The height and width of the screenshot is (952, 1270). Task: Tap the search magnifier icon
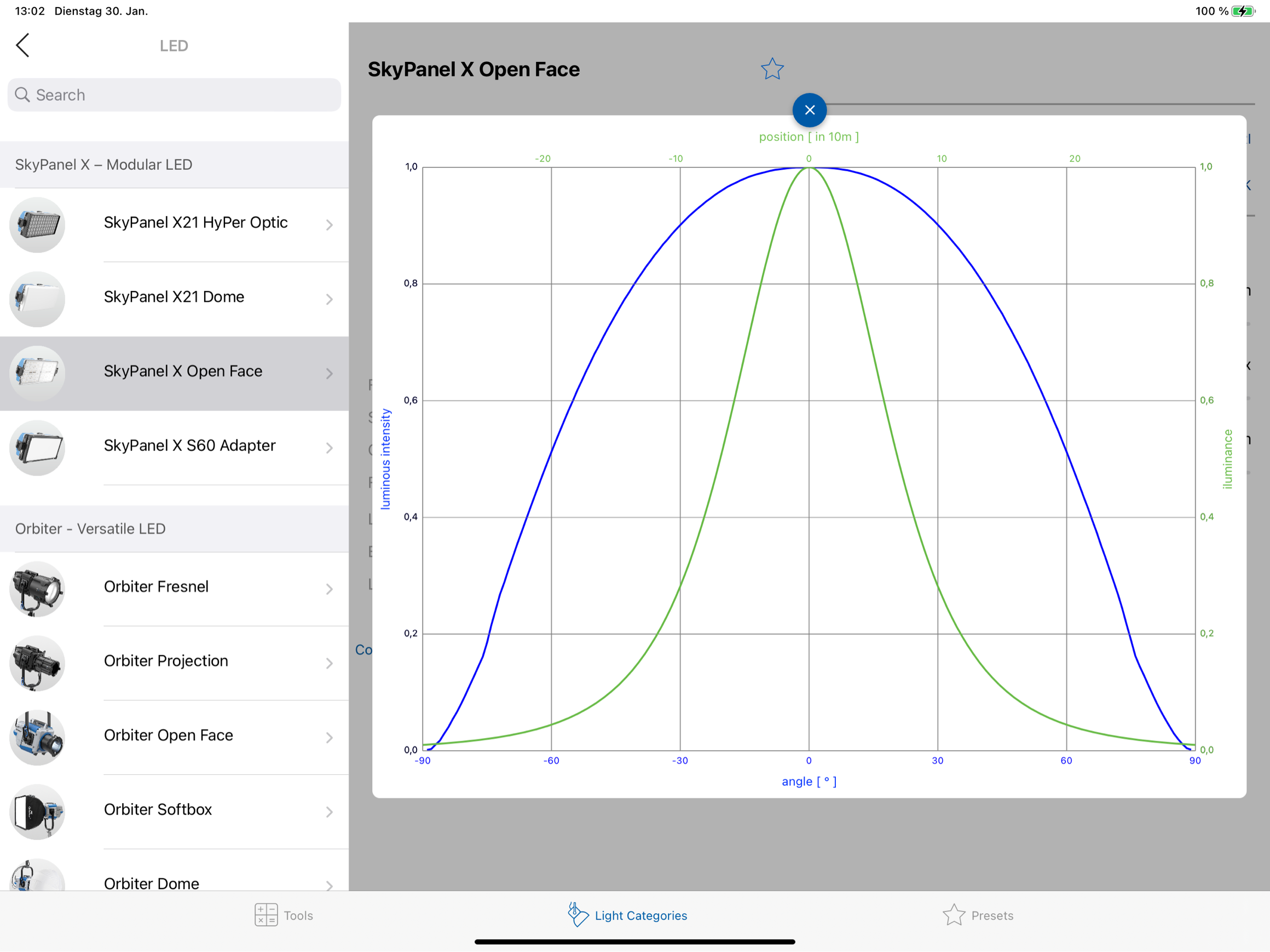pyautogui.click(x=22, y=95)
